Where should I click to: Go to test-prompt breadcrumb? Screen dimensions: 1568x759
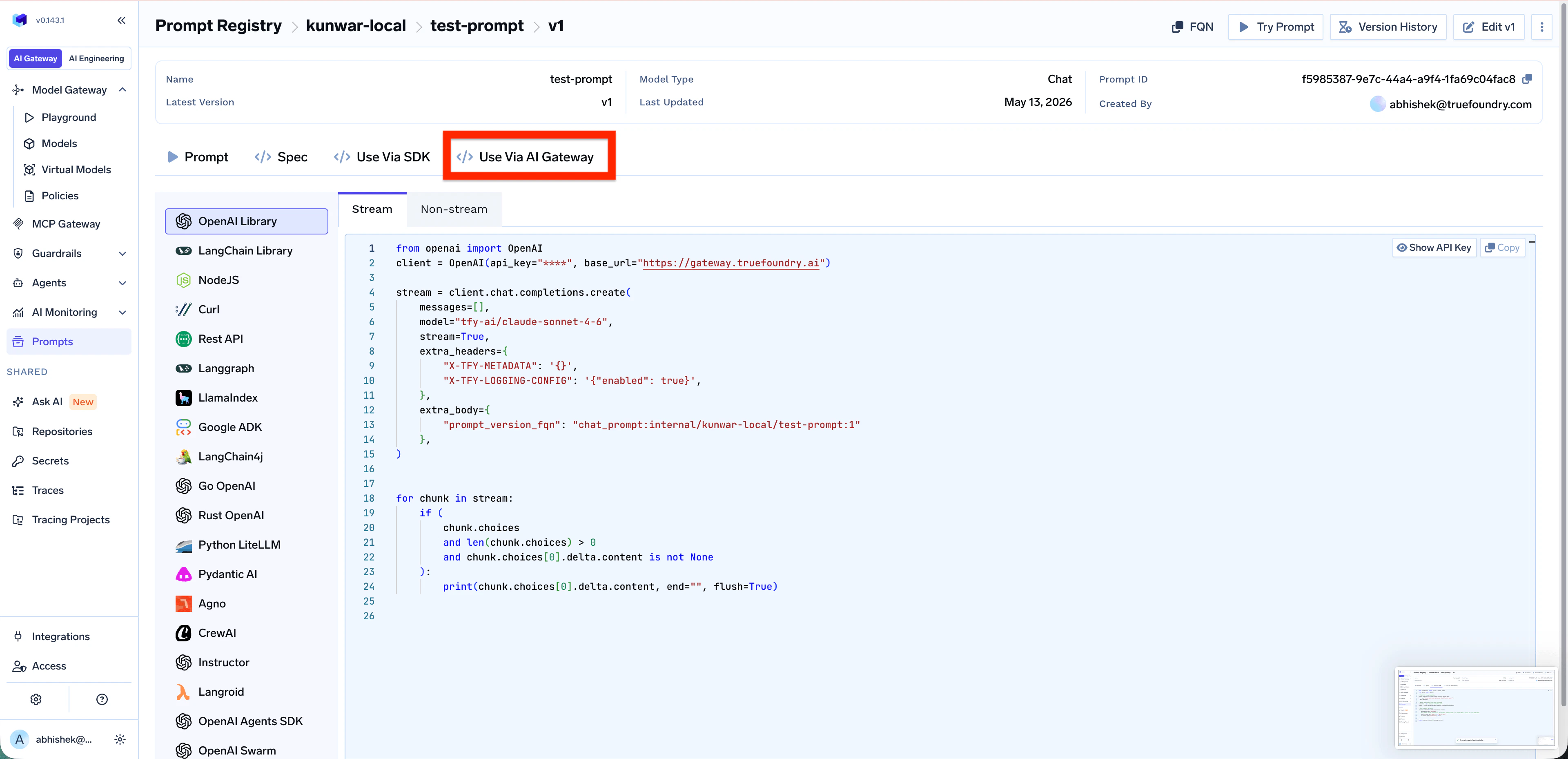click(x=477, y=26)
